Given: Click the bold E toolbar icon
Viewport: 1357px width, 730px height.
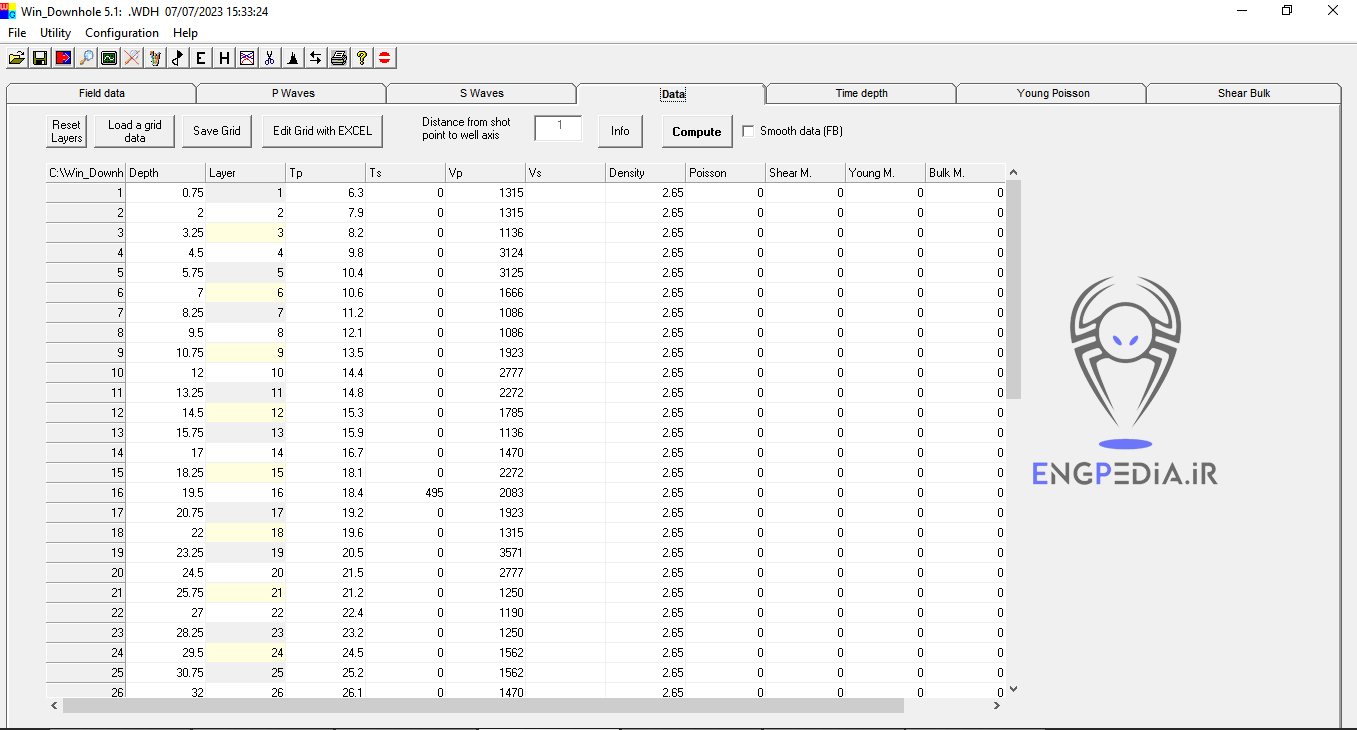Looking at the screenshot, I should [201, 58].
